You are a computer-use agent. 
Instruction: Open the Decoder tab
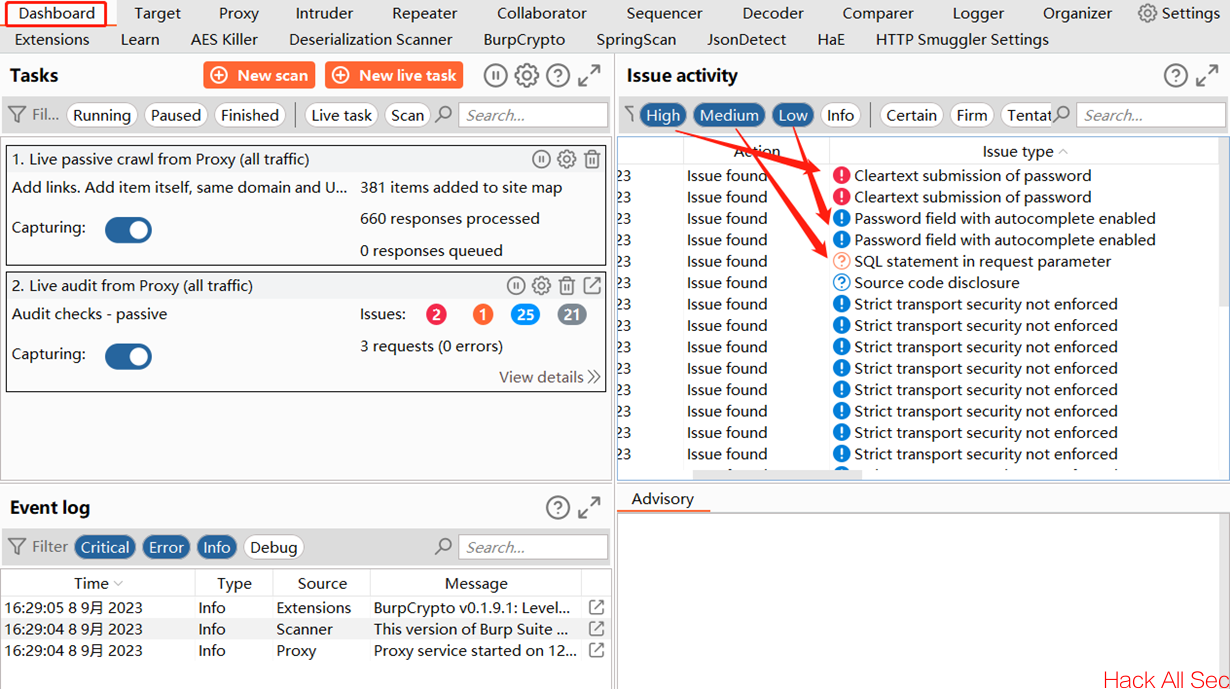pos(772,13)
